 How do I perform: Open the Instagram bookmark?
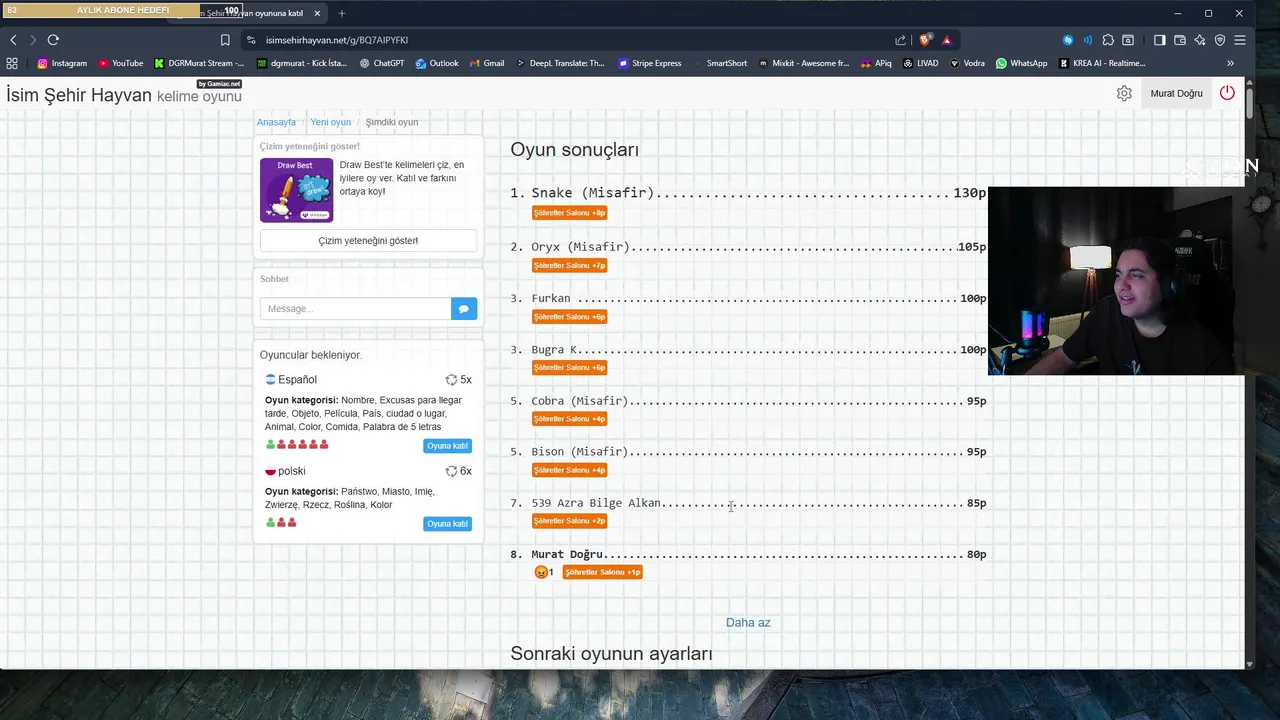tap(62, 63)
